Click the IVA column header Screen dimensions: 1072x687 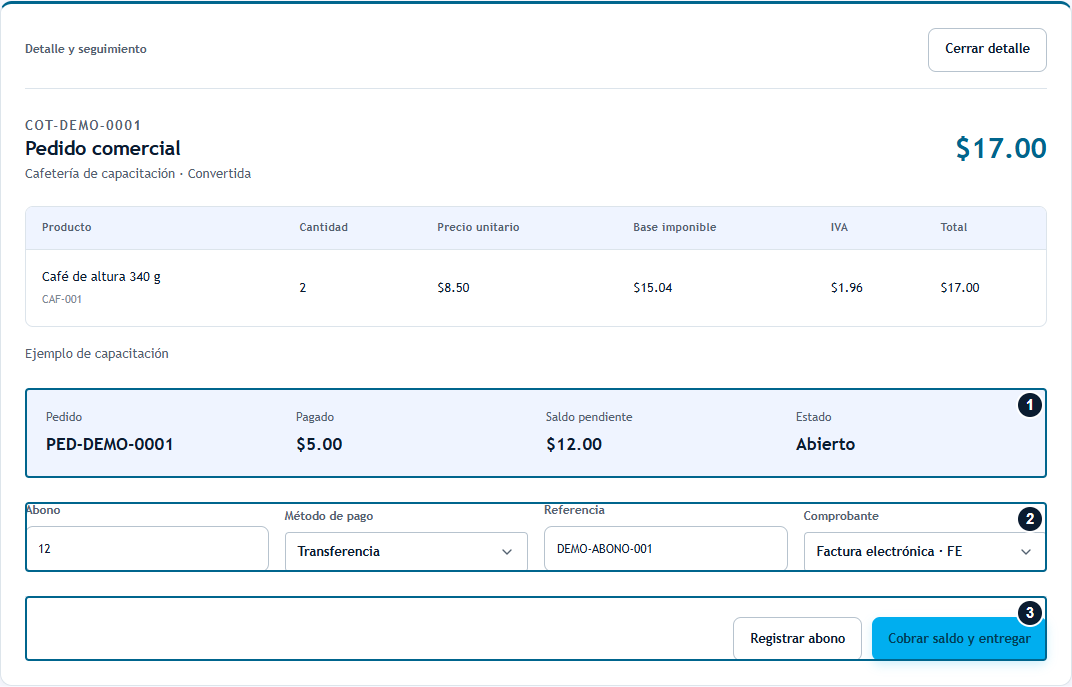tap(839, 227)
